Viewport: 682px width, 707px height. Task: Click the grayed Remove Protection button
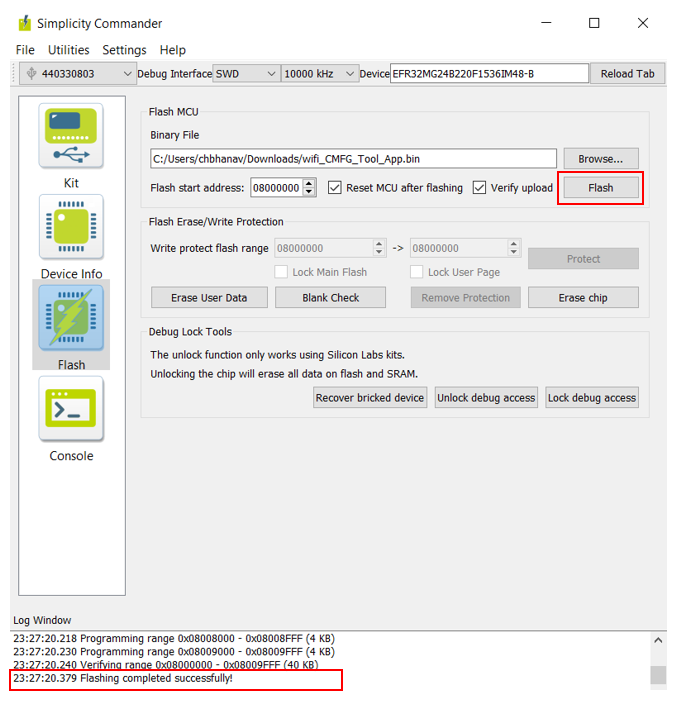point(465,298)
